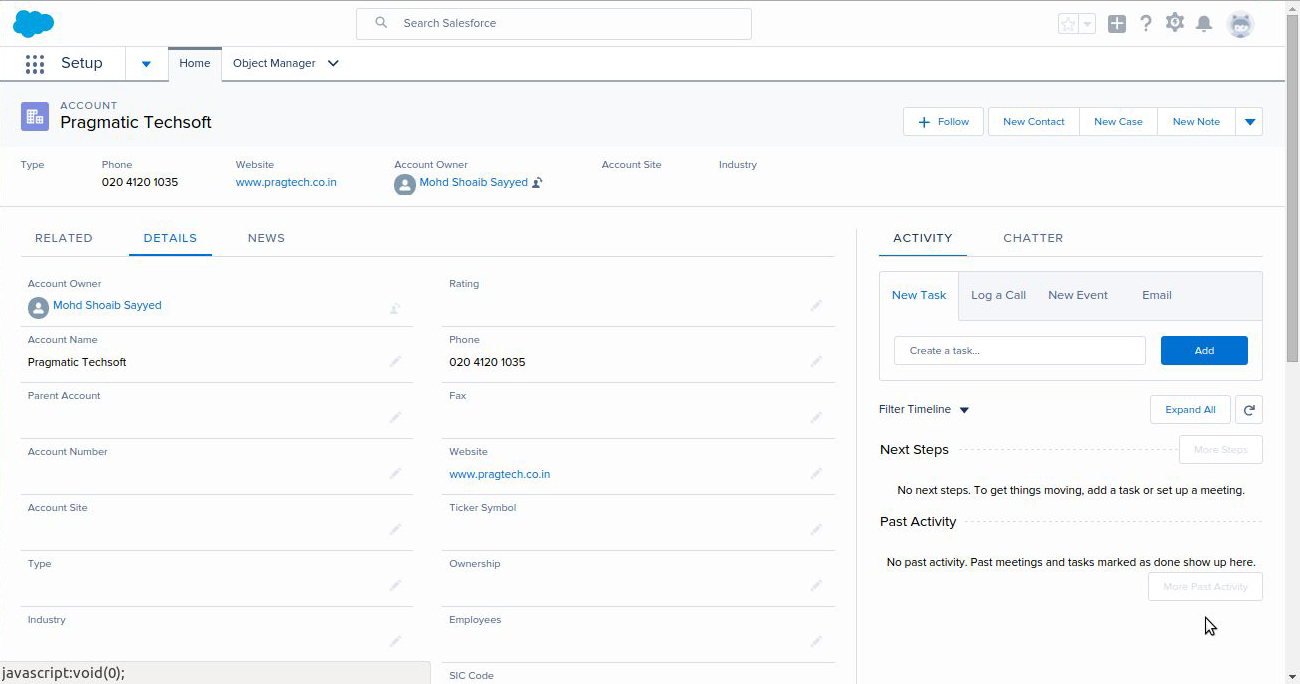1300x684 pixels.
Task: Open the Filter Timeline dropdown
Action: [x=924, y=409]
